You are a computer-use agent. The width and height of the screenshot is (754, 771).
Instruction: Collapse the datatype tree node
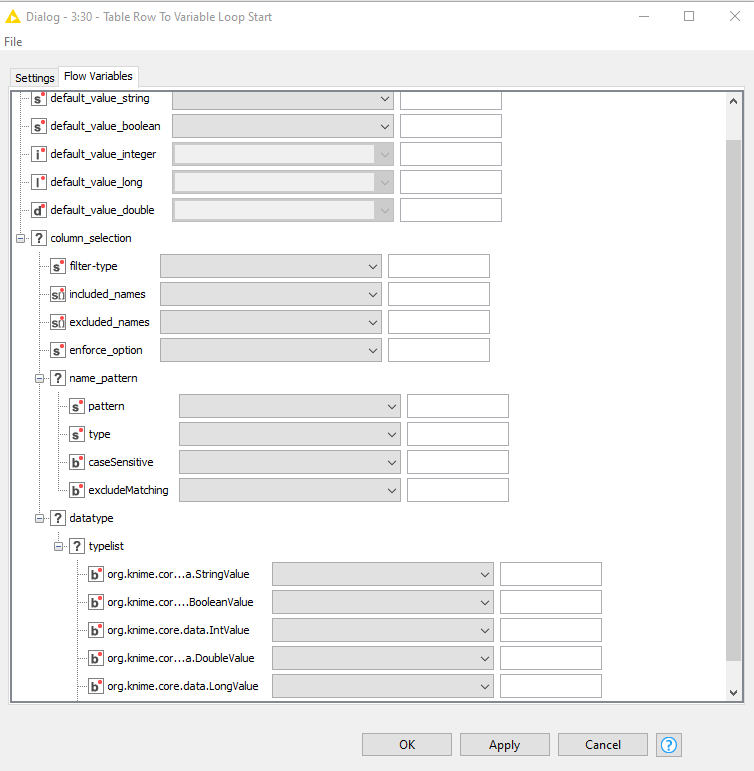tap(39, 518)
